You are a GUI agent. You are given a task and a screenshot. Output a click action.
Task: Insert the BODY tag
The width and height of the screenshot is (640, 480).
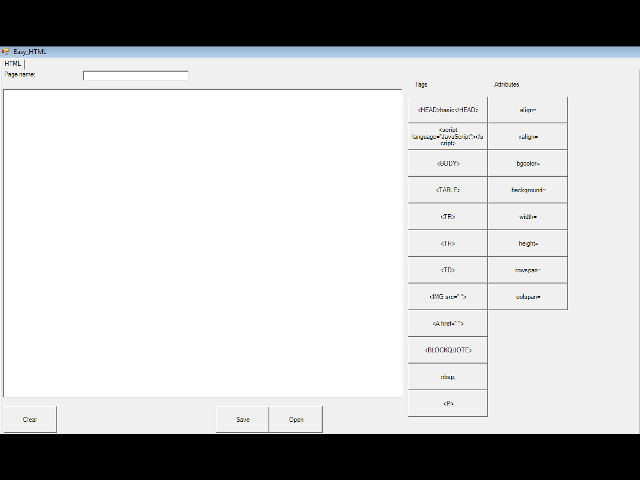pos(447,163)
